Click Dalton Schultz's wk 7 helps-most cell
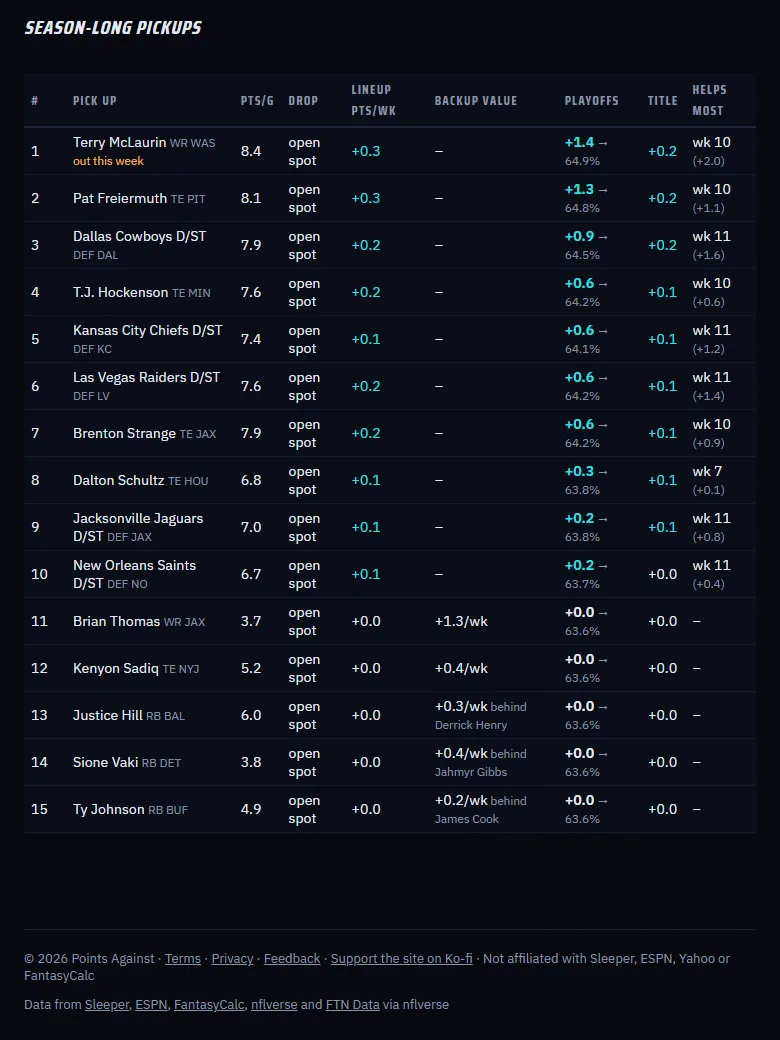Screen dimensions: 780x1040 point(708,480)
